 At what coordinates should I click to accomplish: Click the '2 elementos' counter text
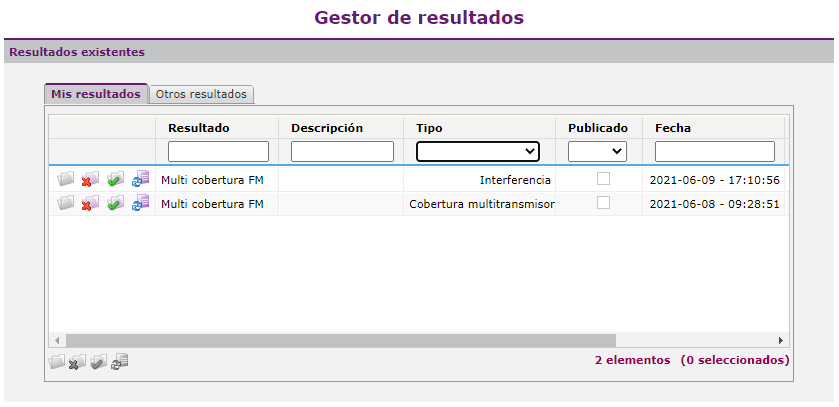pyautogui.click(x=632, y=360)
